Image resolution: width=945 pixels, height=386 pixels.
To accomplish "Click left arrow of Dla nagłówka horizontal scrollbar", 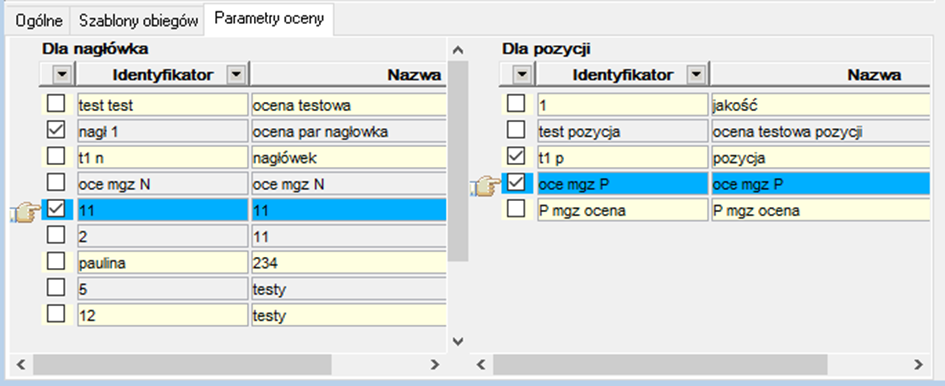I will click(20, 364).
